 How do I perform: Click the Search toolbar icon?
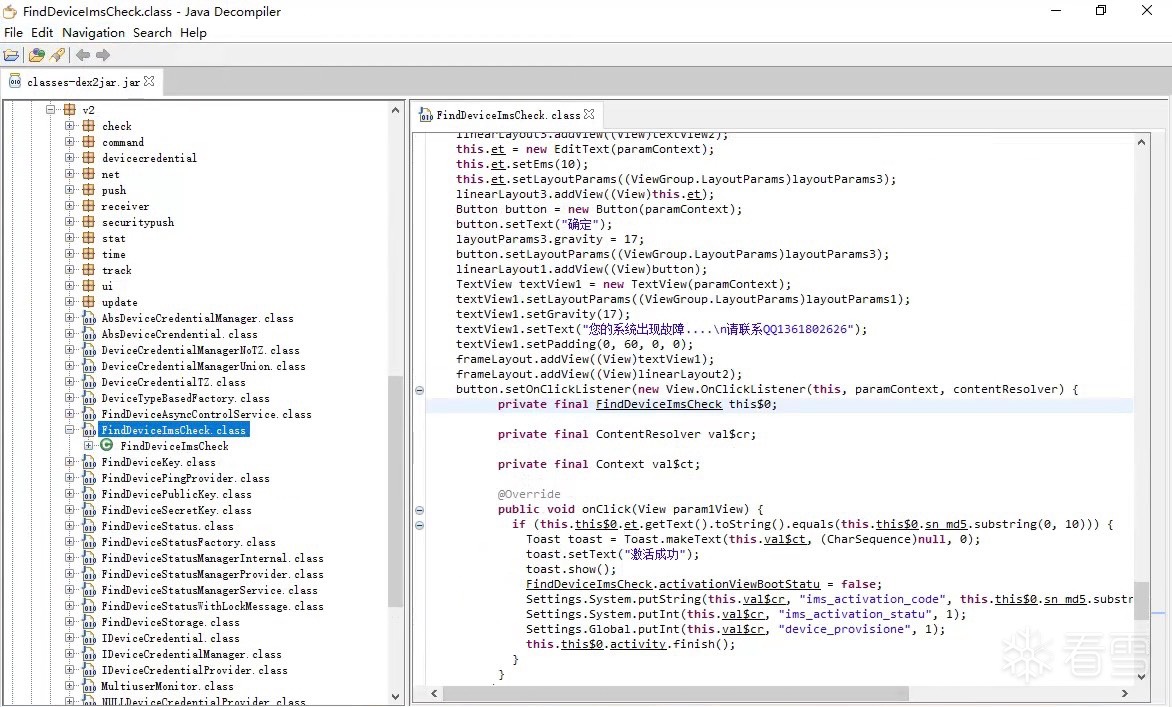57,55
